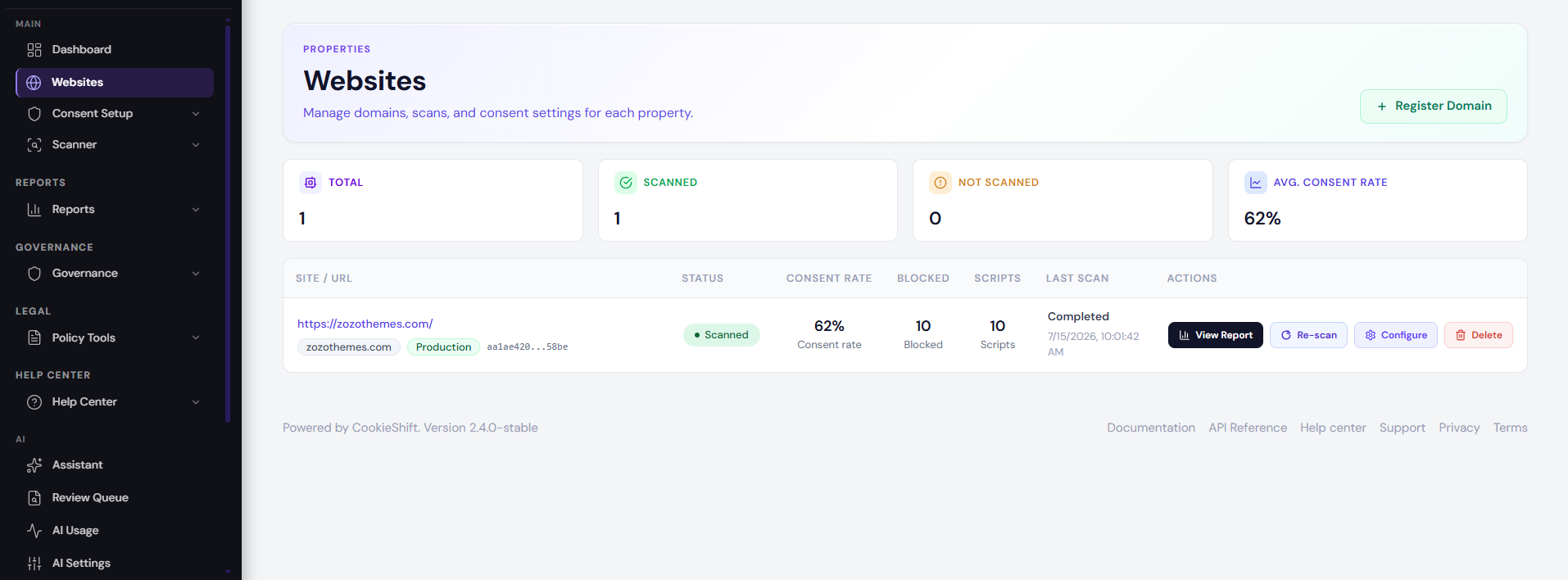This screenshot has height=580, width=1568.
Task: Open the Assistant menu item
Action: click(x=115, y=465)
